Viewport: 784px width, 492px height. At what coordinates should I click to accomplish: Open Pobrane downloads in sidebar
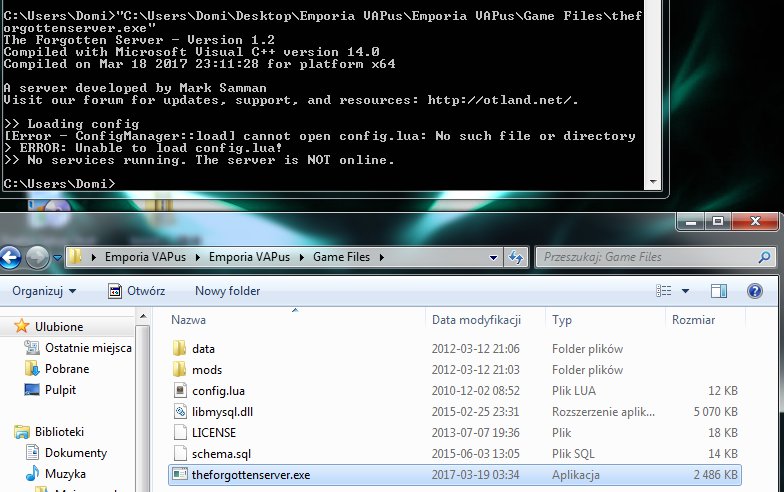tap(67, 368)
